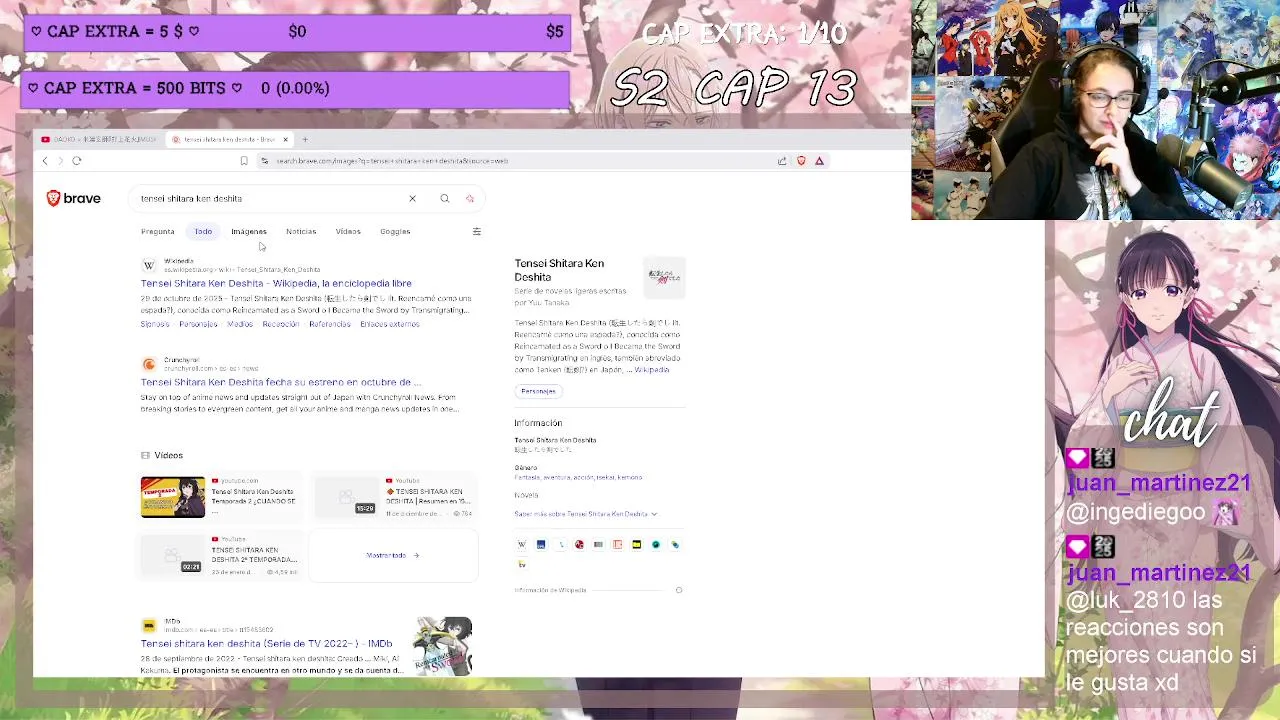Open the Crunchyroll fecha su estreno result
The height and width of the screenshot is (720, 1280).
(x=280, y=382)
